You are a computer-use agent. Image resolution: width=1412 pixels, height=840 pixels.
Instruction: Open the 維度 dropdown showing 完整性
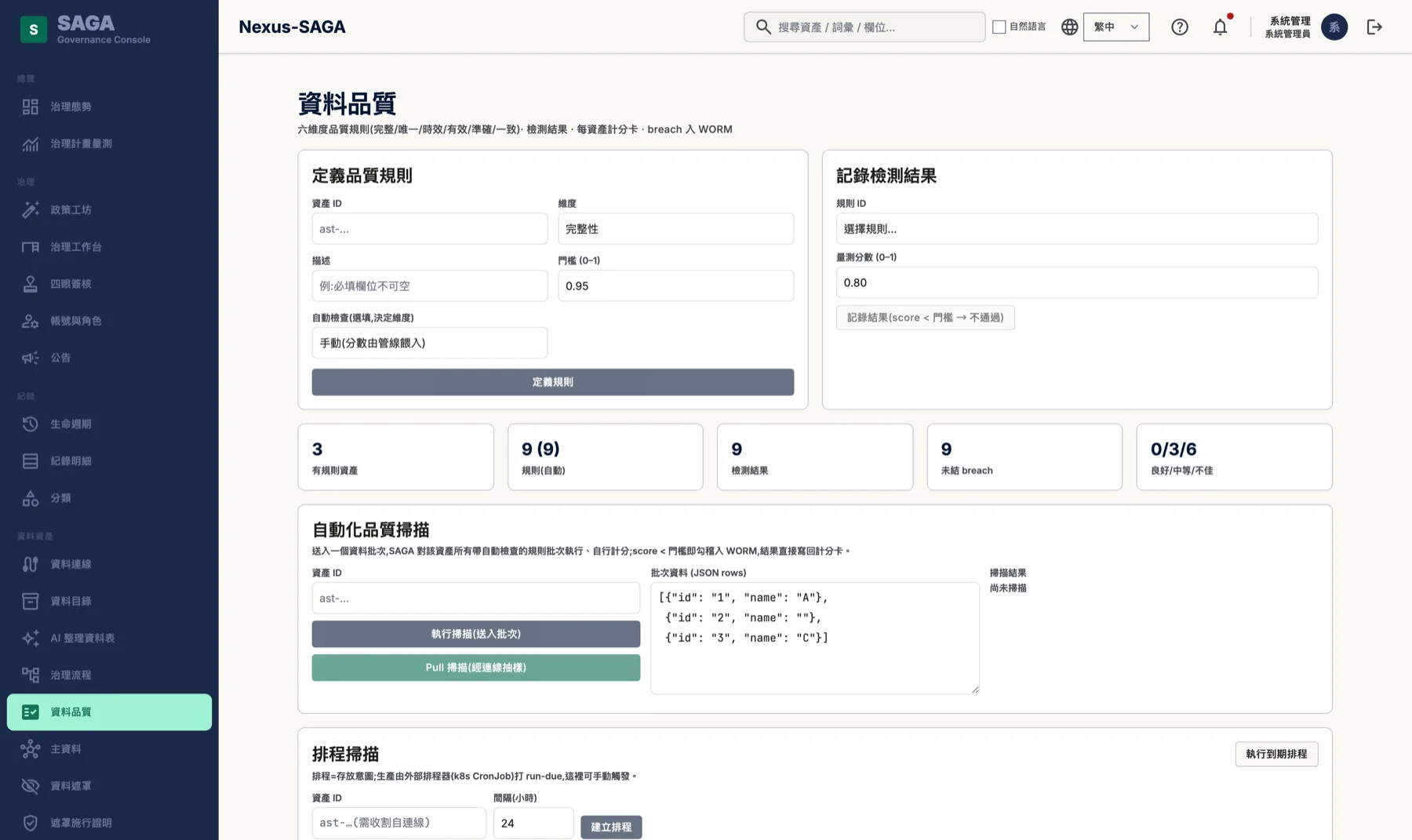tap(675, 229)
